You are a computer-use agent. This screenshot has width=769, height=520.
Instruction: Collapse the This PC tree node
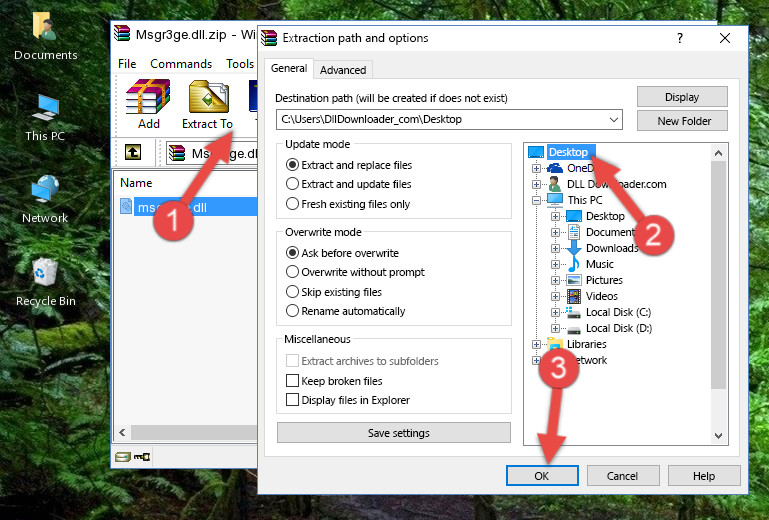point(537,200)
